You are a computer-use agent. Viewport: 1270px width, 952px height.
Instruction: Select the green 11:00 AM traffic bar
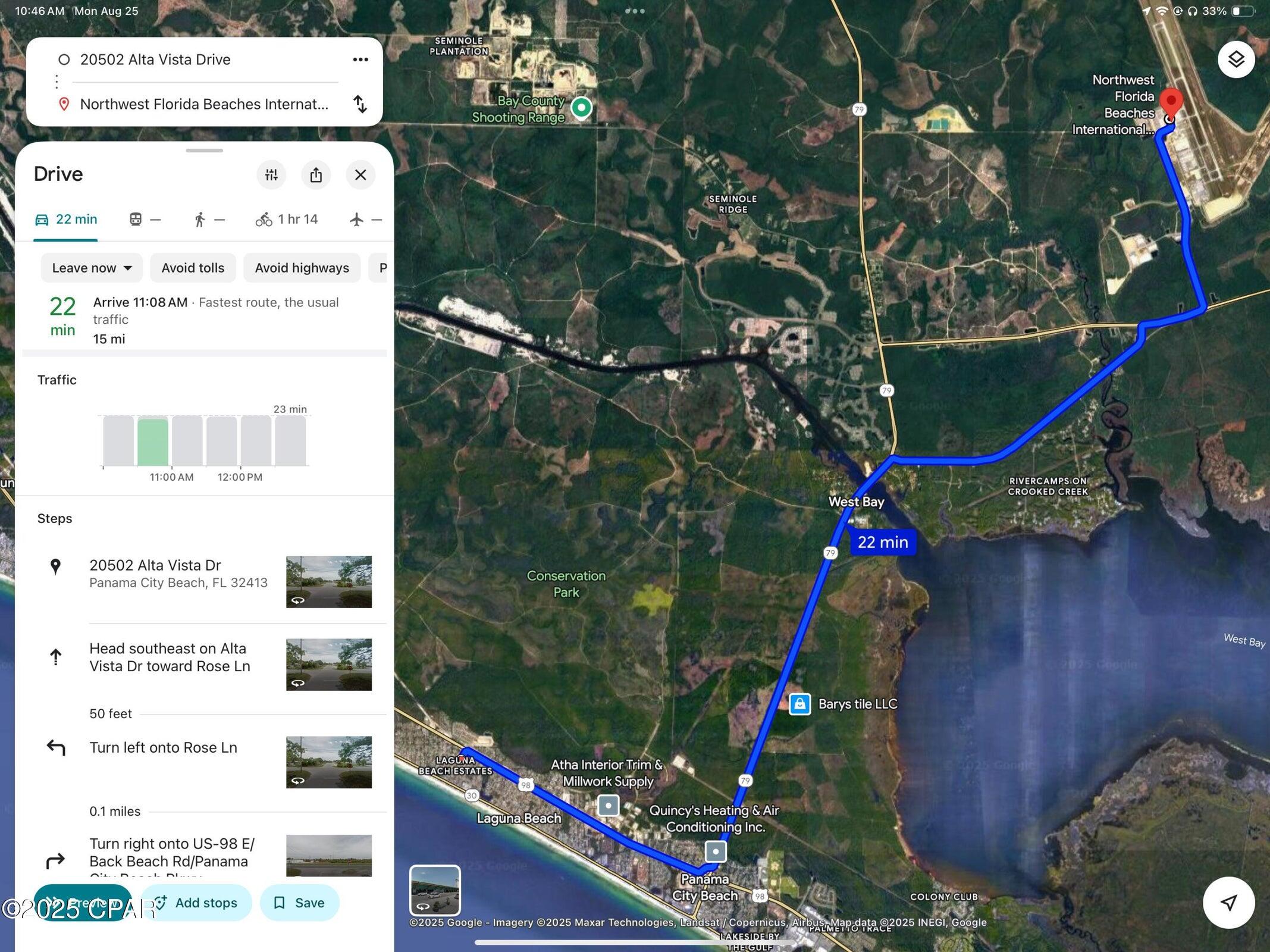pyautogui.click(x=153, y=441)
